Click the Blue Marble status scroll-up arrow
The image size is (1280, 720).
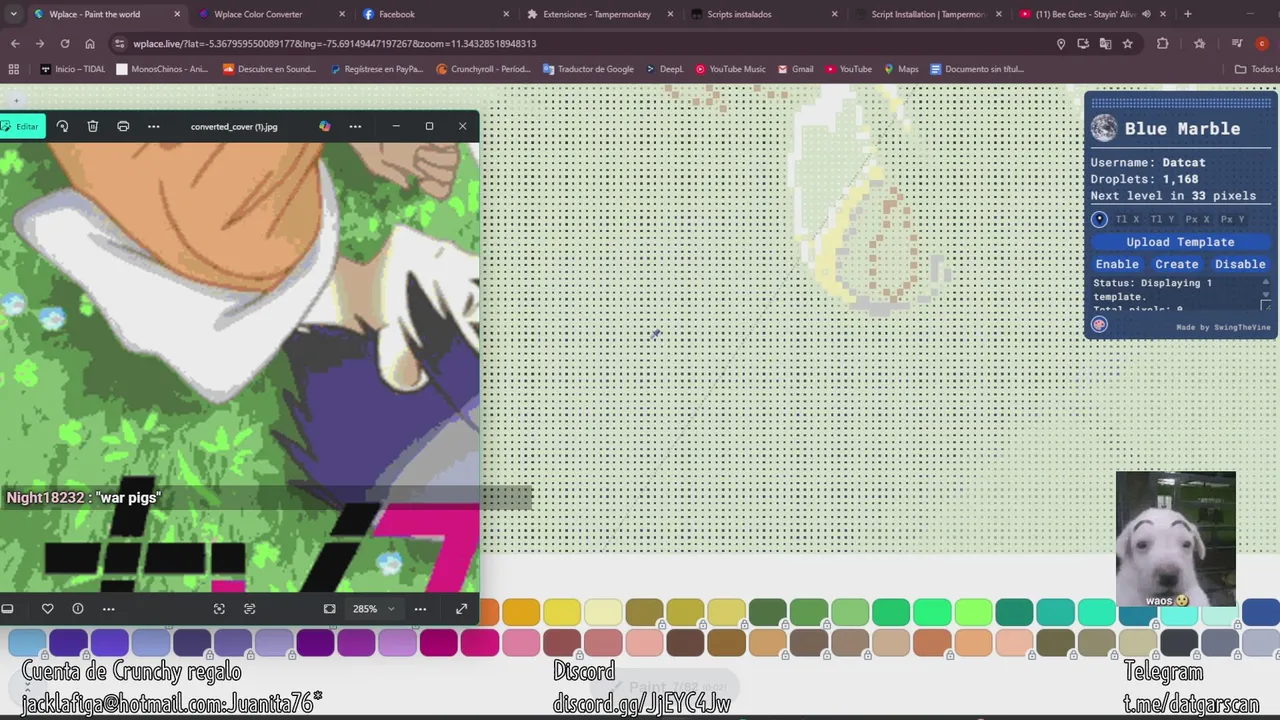tap(1266, 283)
